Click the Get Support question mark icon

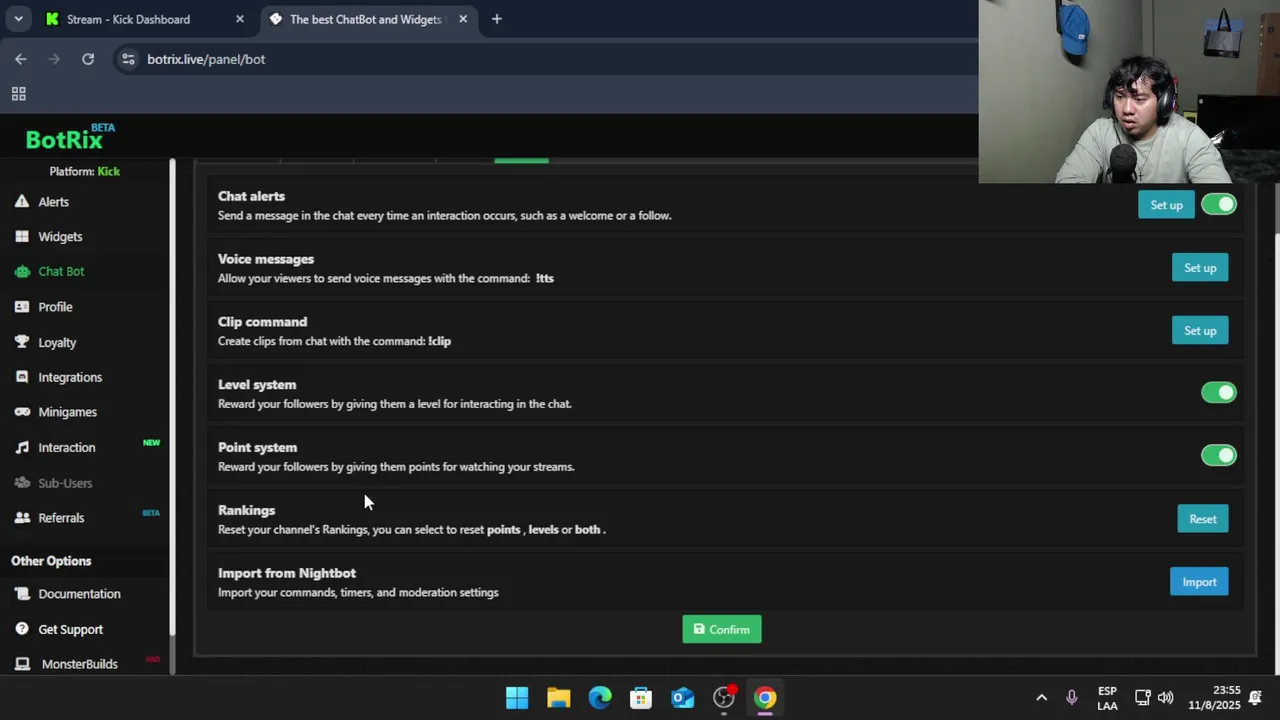[21, 629]
